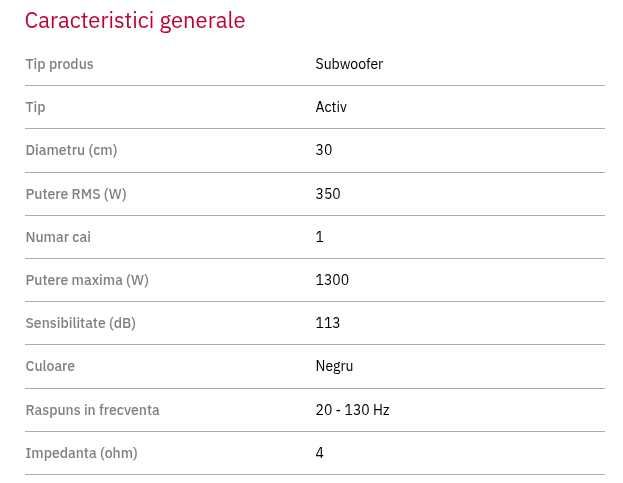Click the "Caracteristici generale" heading
Viewport: 623px width, 483px height.
[135, 20]
